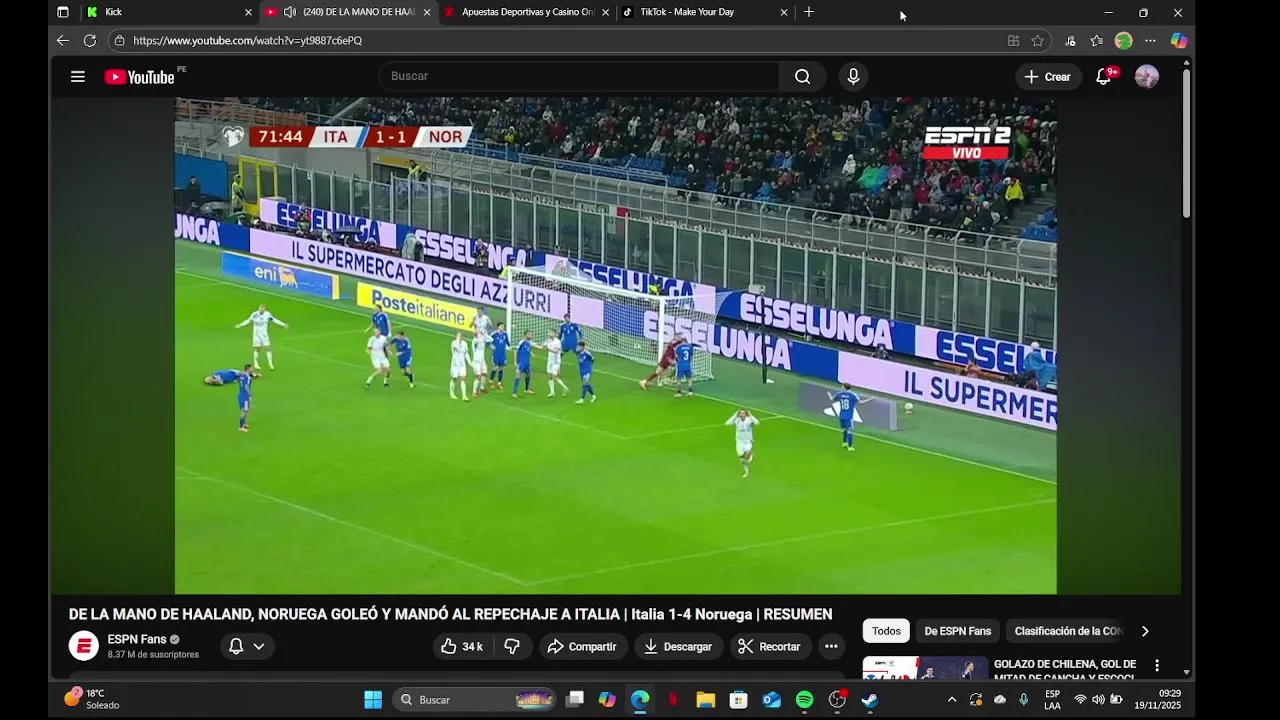Open more actions three-dot menu under video
This screenshot has width=1280, height=720.
click(x=831, y=647)
